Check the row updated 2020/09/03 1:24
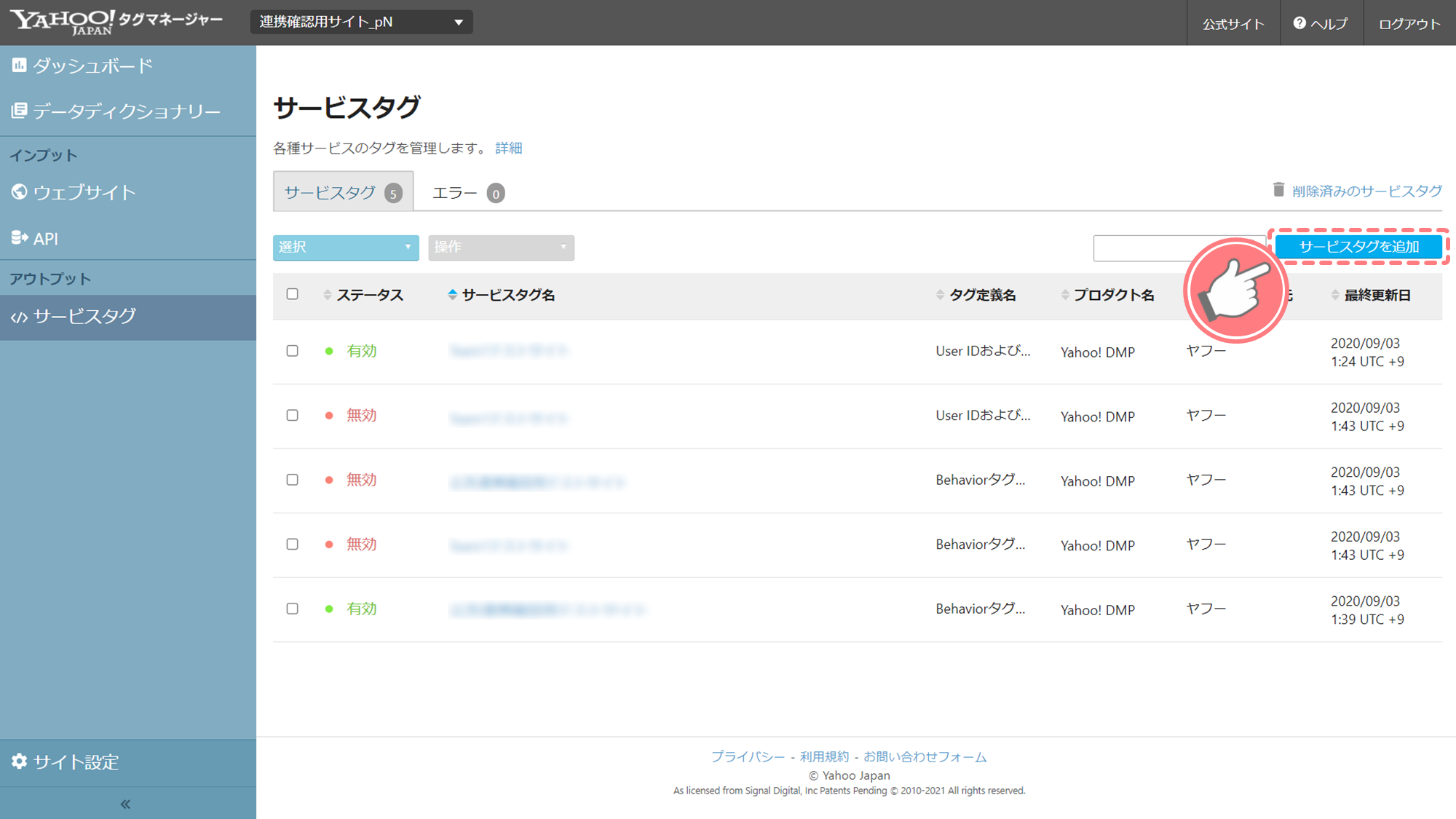The width and height of the screenshot is (1456, 819). pyautogui.click(x=293, y=351)
